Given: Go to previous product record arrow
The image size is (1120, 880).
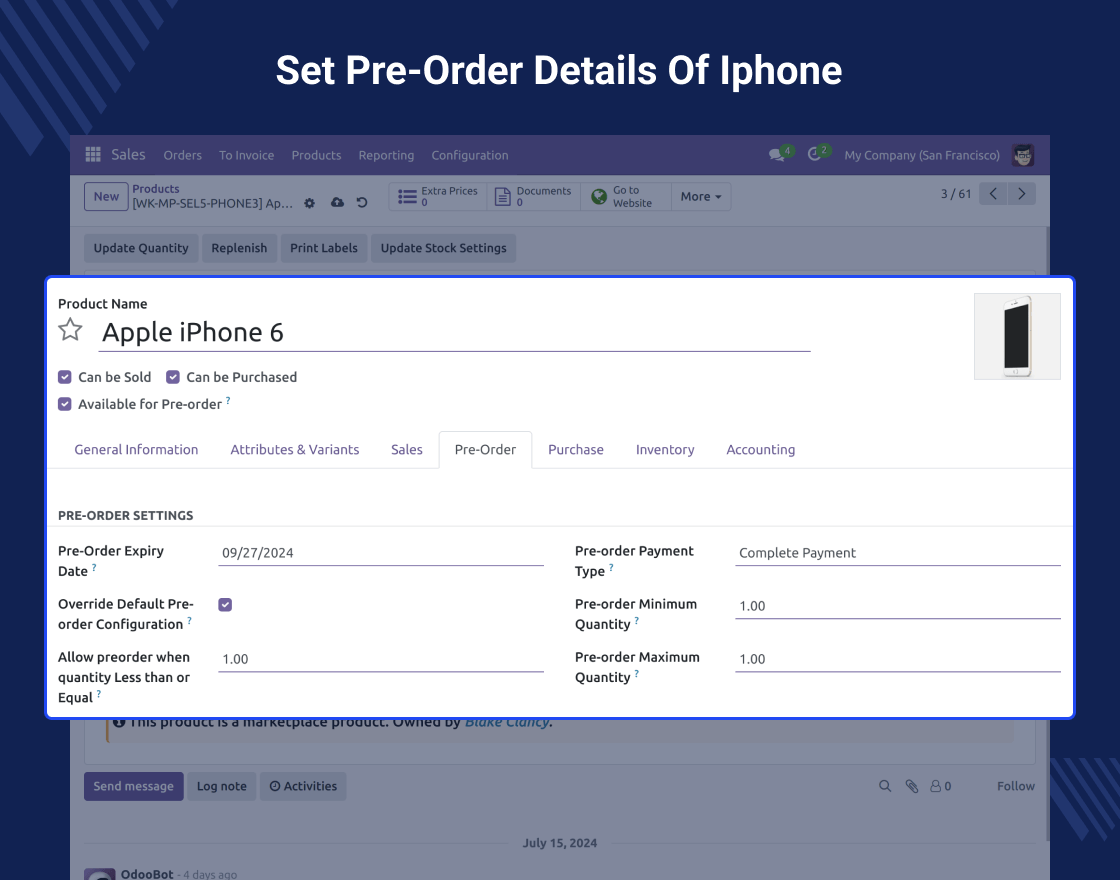Looking at the screenshot, I should pos(993,194).
